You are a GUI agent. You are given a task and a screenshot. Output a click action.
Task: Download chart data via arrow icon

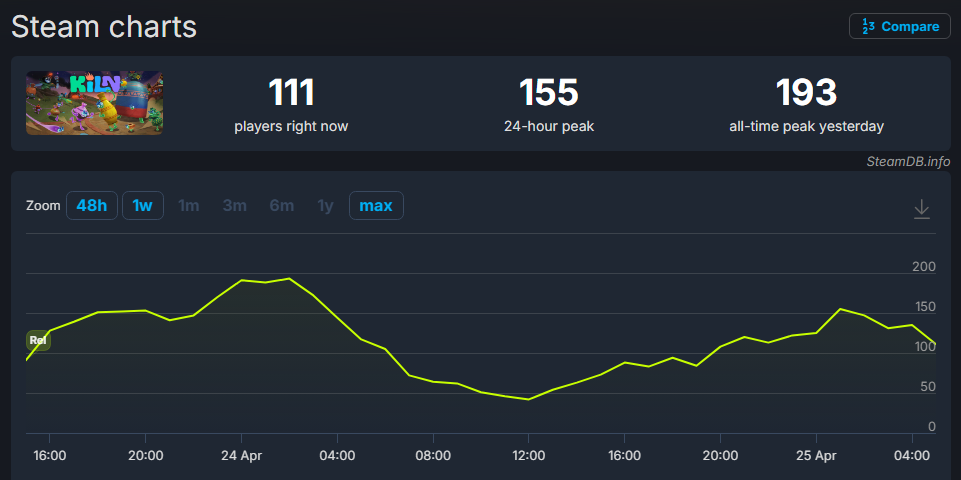click(x=922, y=209)
